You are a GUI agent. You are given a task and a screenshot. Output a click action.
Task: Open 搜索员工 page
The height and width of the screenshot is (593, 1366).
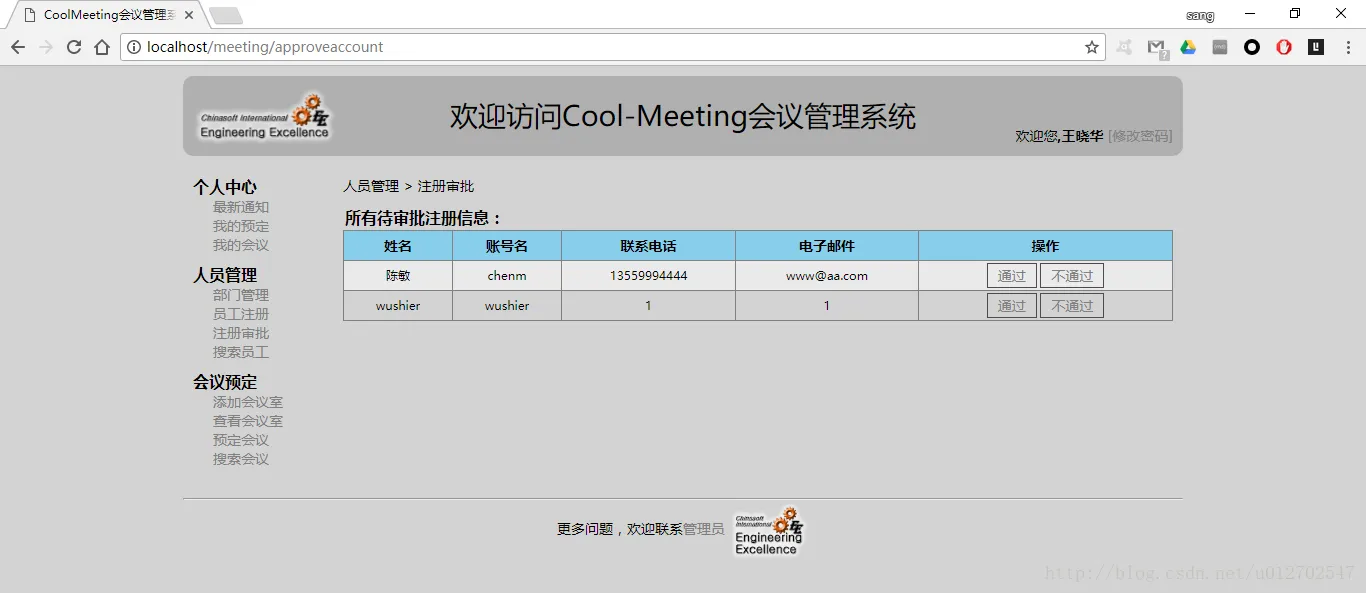point(241,352)
